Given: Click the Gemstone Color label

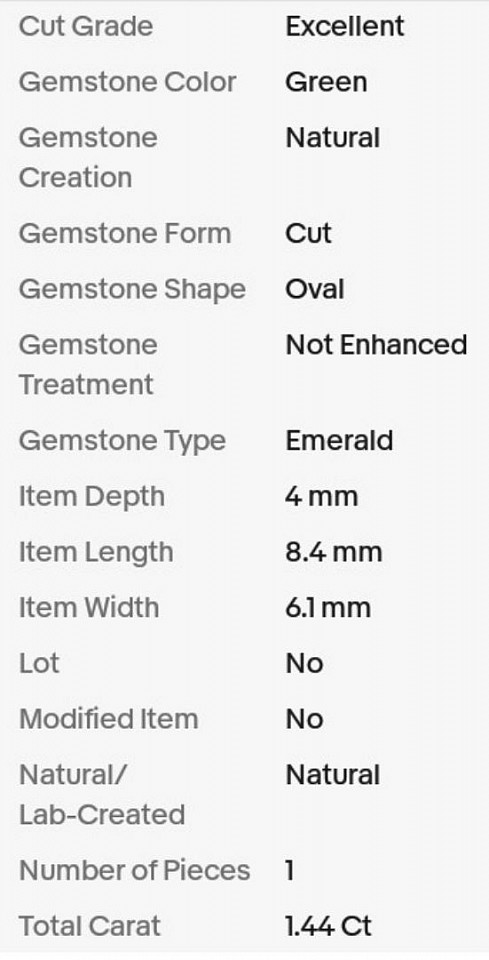Looking at the screenshot, I should [x=127, y=82].
